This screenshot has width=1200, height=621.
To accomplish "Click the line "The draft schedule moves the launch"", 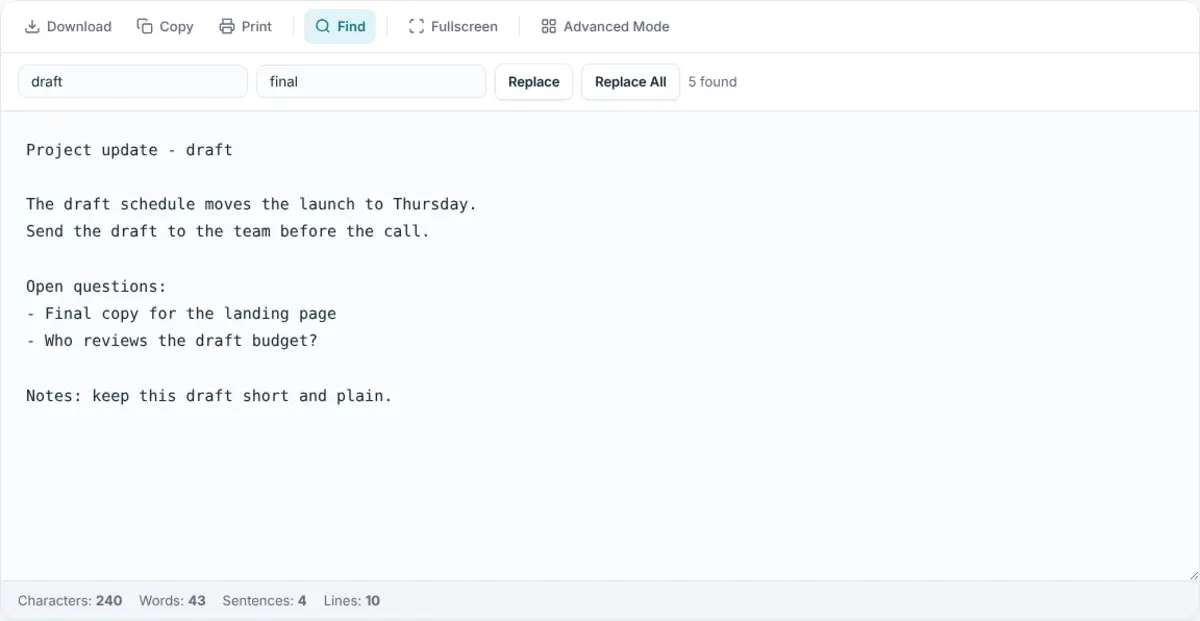I will [251, 204].
